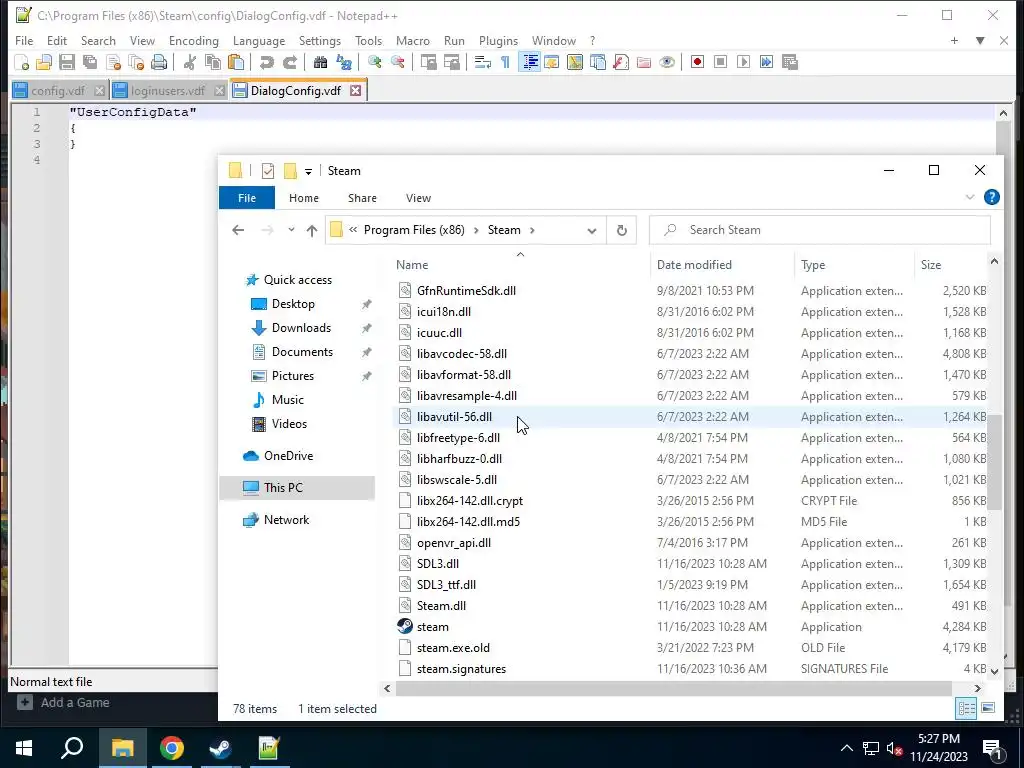
Task: Go up one folder in Explorer
Action: (312, 230)
